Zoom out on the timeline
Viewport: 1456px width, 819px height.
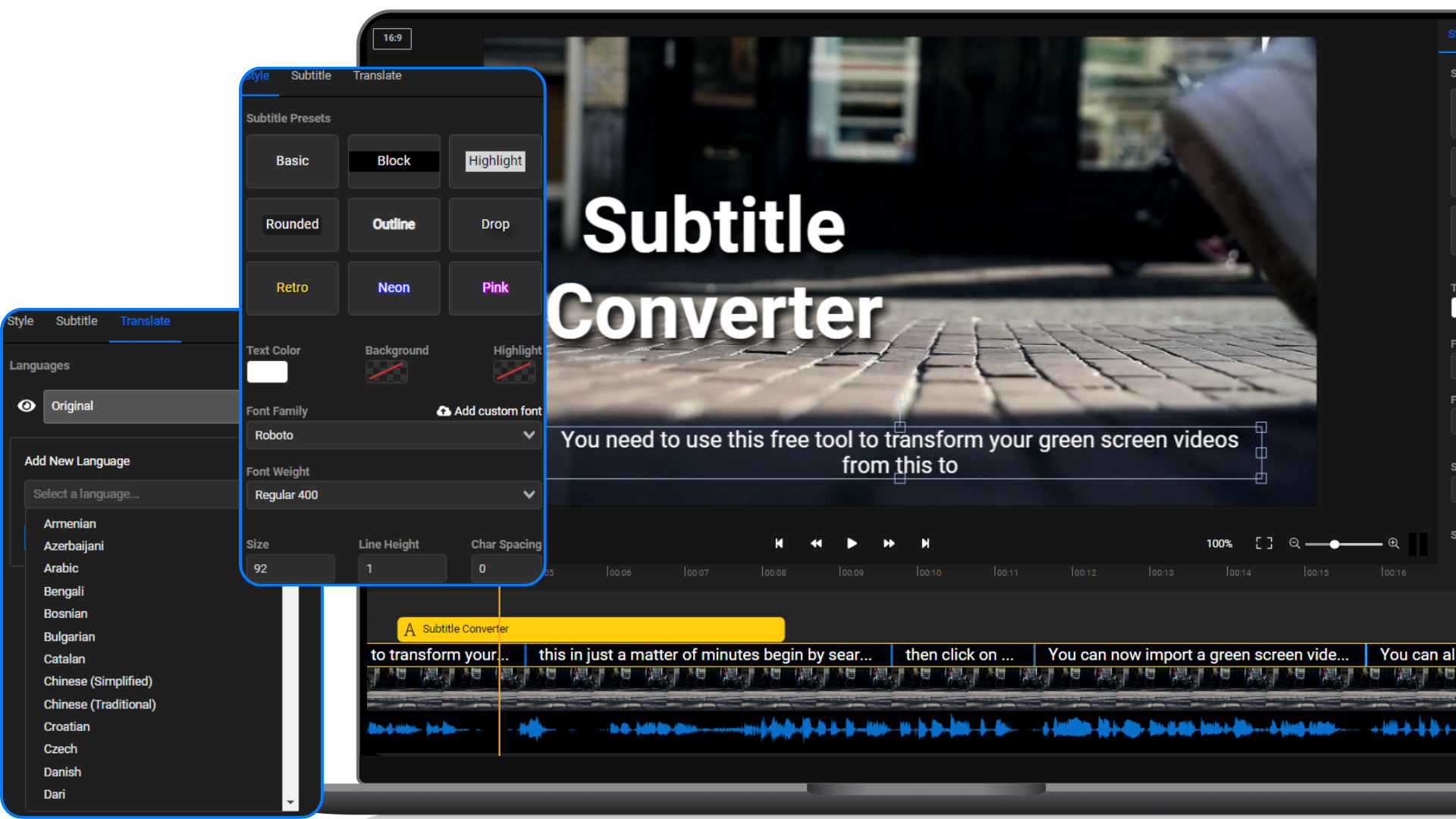pyautogui.click(x=1294, y=543)
